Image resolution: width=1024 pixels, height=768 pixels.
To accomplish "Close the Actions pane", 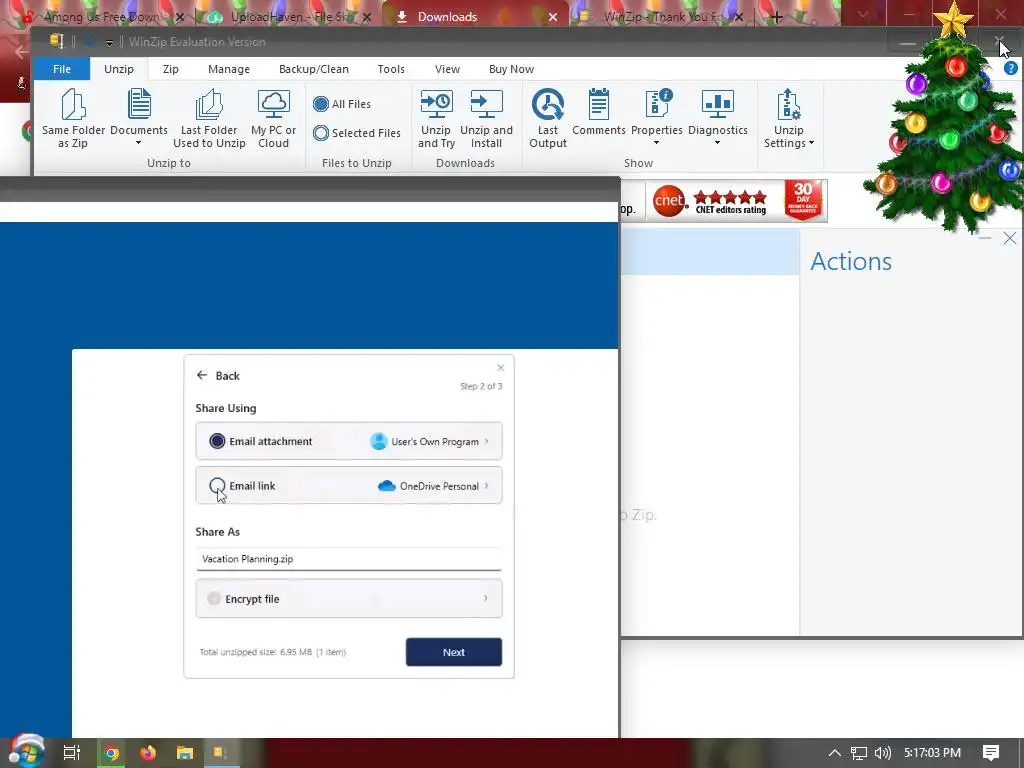I will pos(1010,238).
